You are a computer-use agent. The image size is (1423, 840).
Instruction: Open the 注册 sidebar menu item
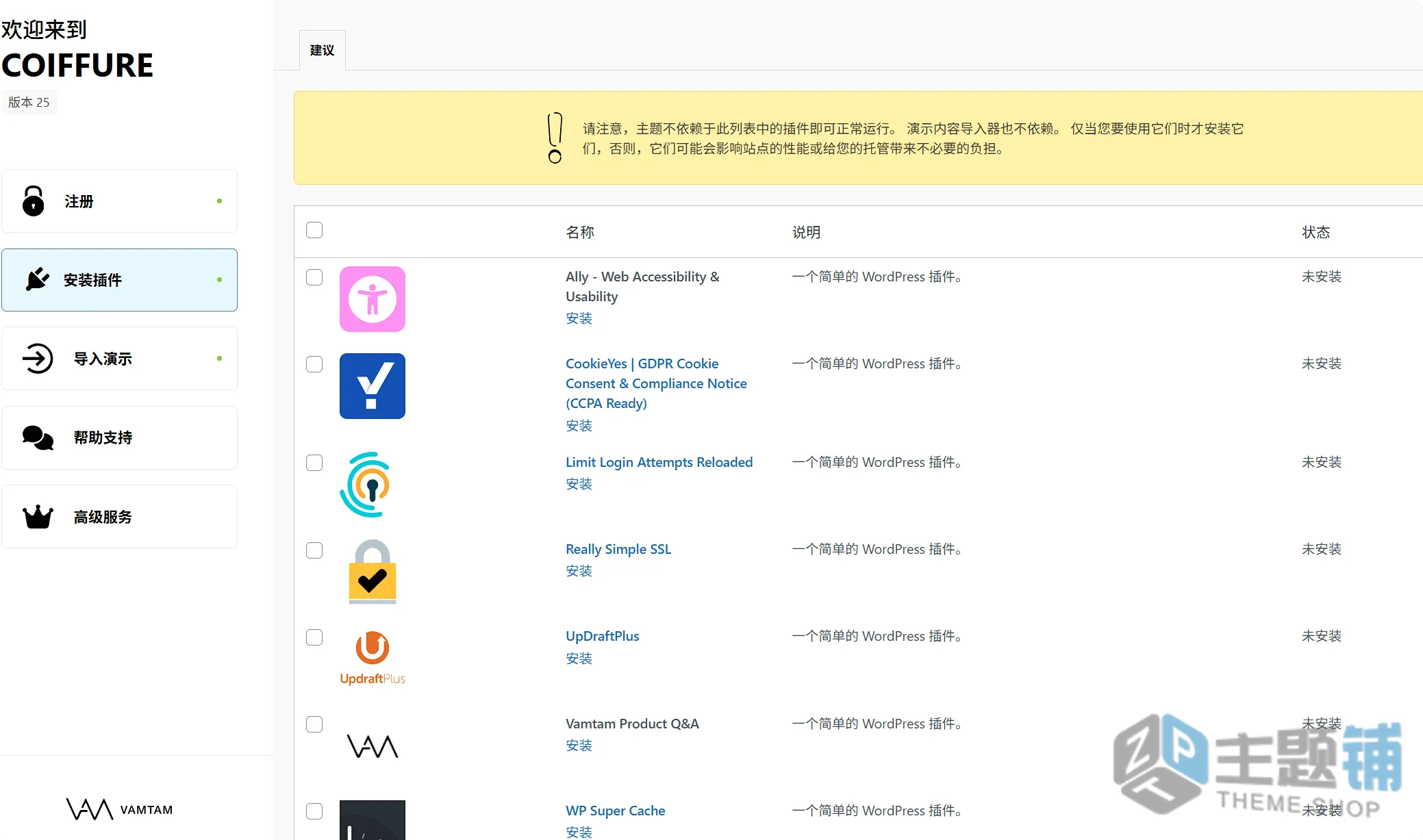tap(119, 201)
